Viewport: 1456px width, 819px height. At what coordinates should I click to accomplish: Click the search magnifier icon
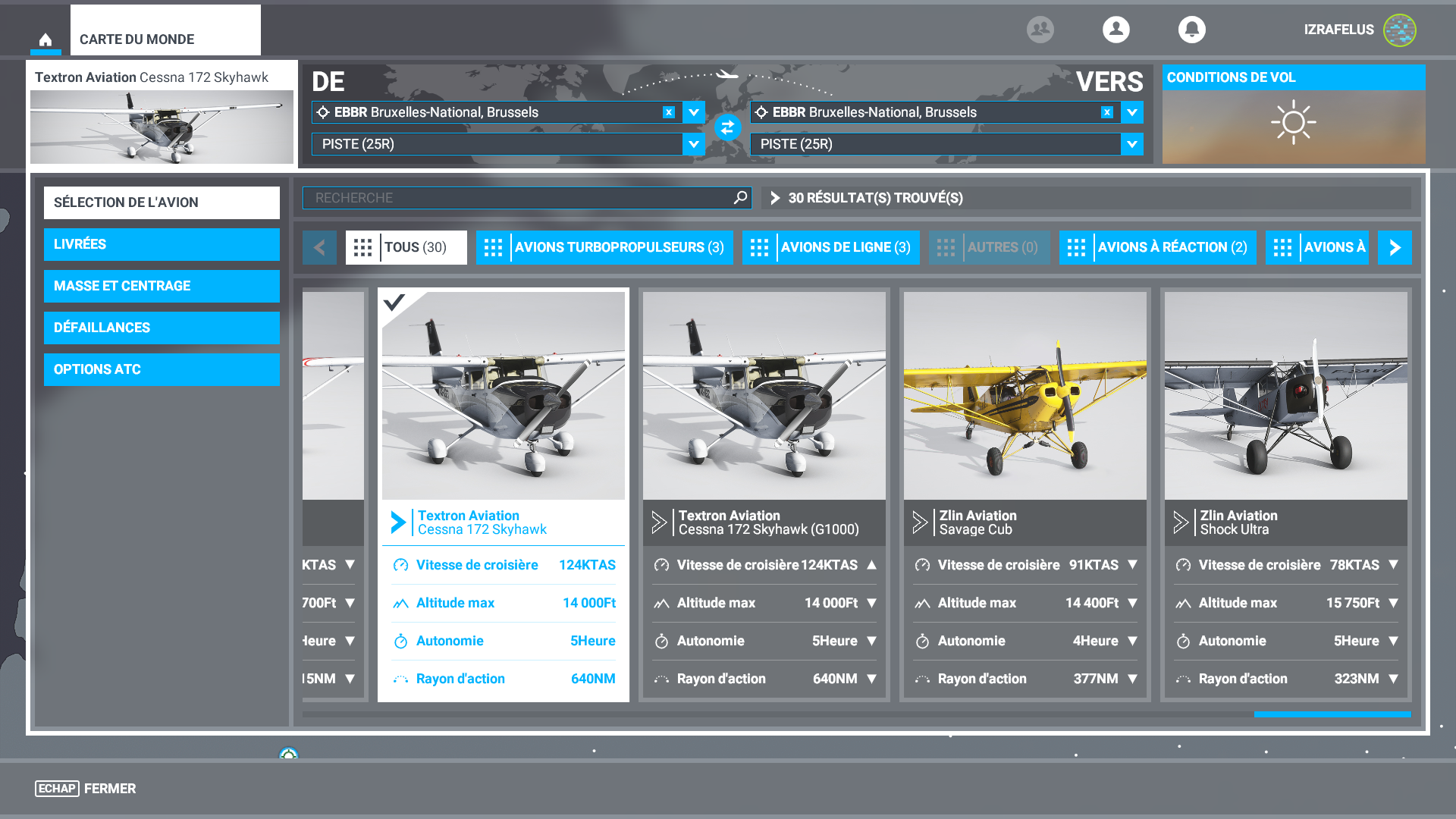pos(740,198)
